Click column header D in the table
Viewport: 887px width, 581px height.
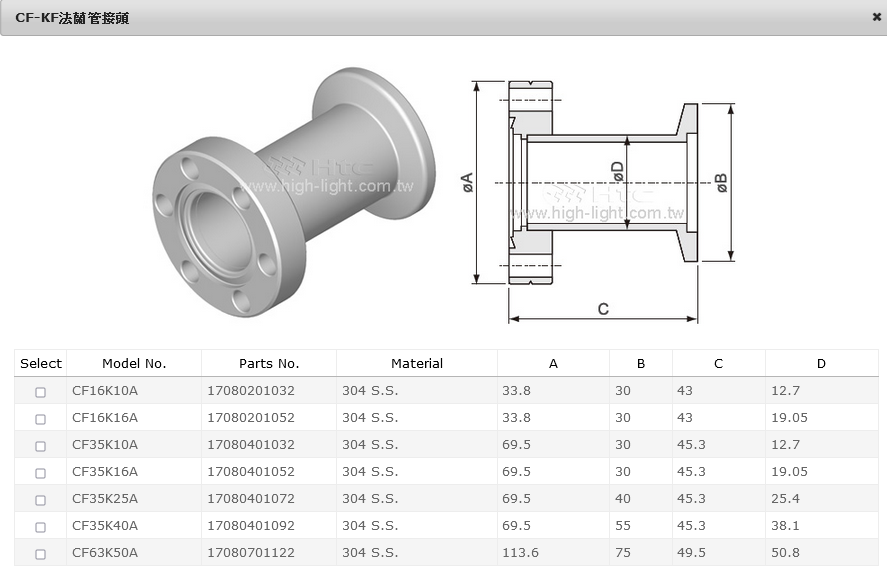tap(821, 363)
